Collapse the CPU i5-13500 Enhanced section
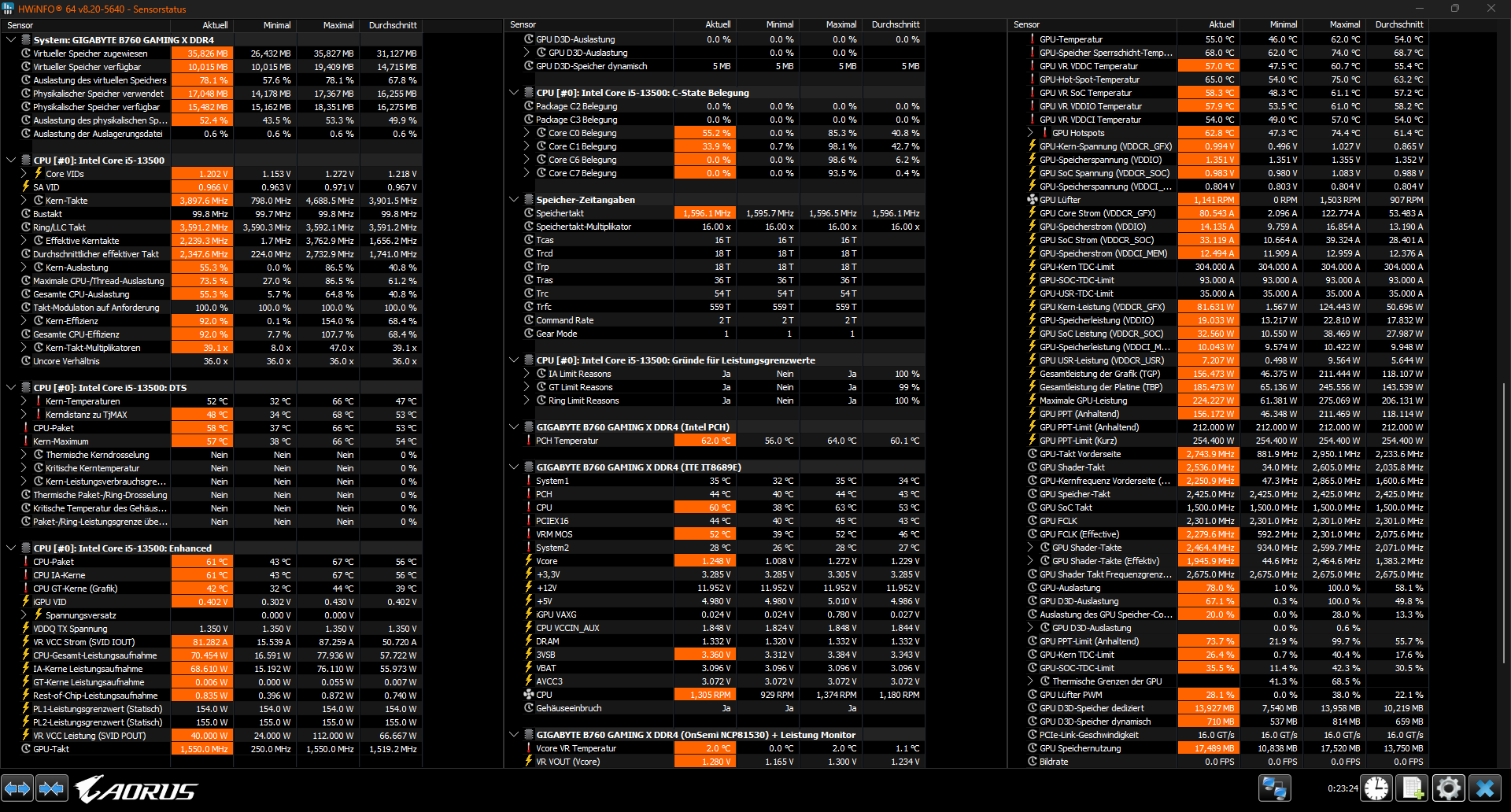 click(11, 548)
